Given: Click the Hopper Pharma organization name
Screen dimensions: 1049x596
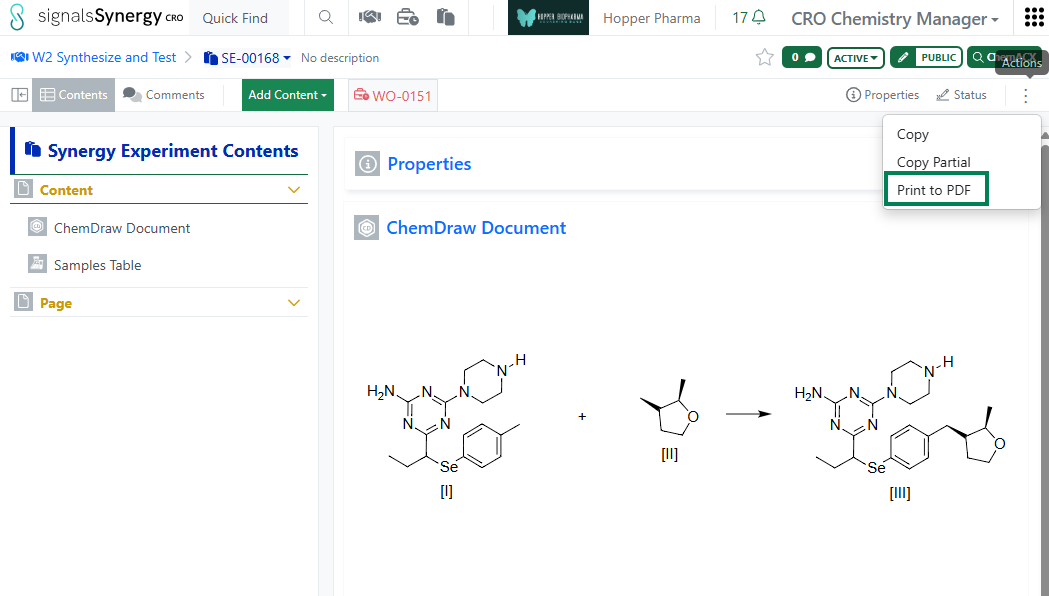Looking at the screenshot, I should click(x=652, y=18).
